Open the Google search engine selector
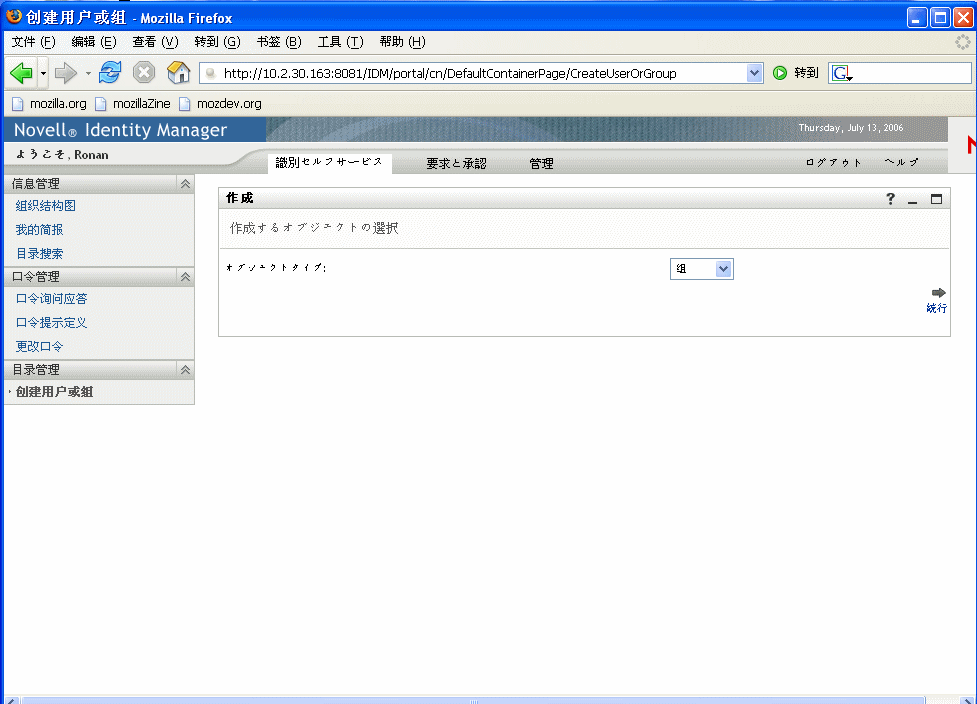 click(x=842, y=74)
